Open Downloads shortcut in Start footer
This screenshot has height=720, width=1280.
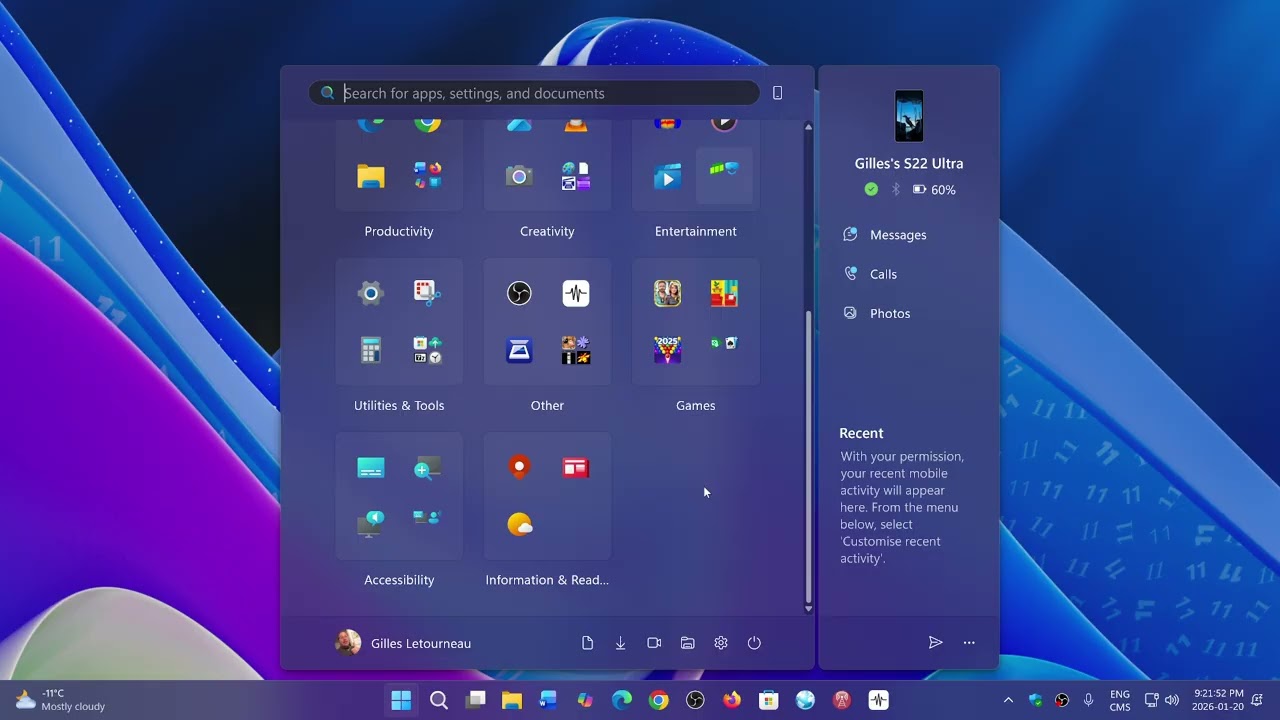(620, 643)
